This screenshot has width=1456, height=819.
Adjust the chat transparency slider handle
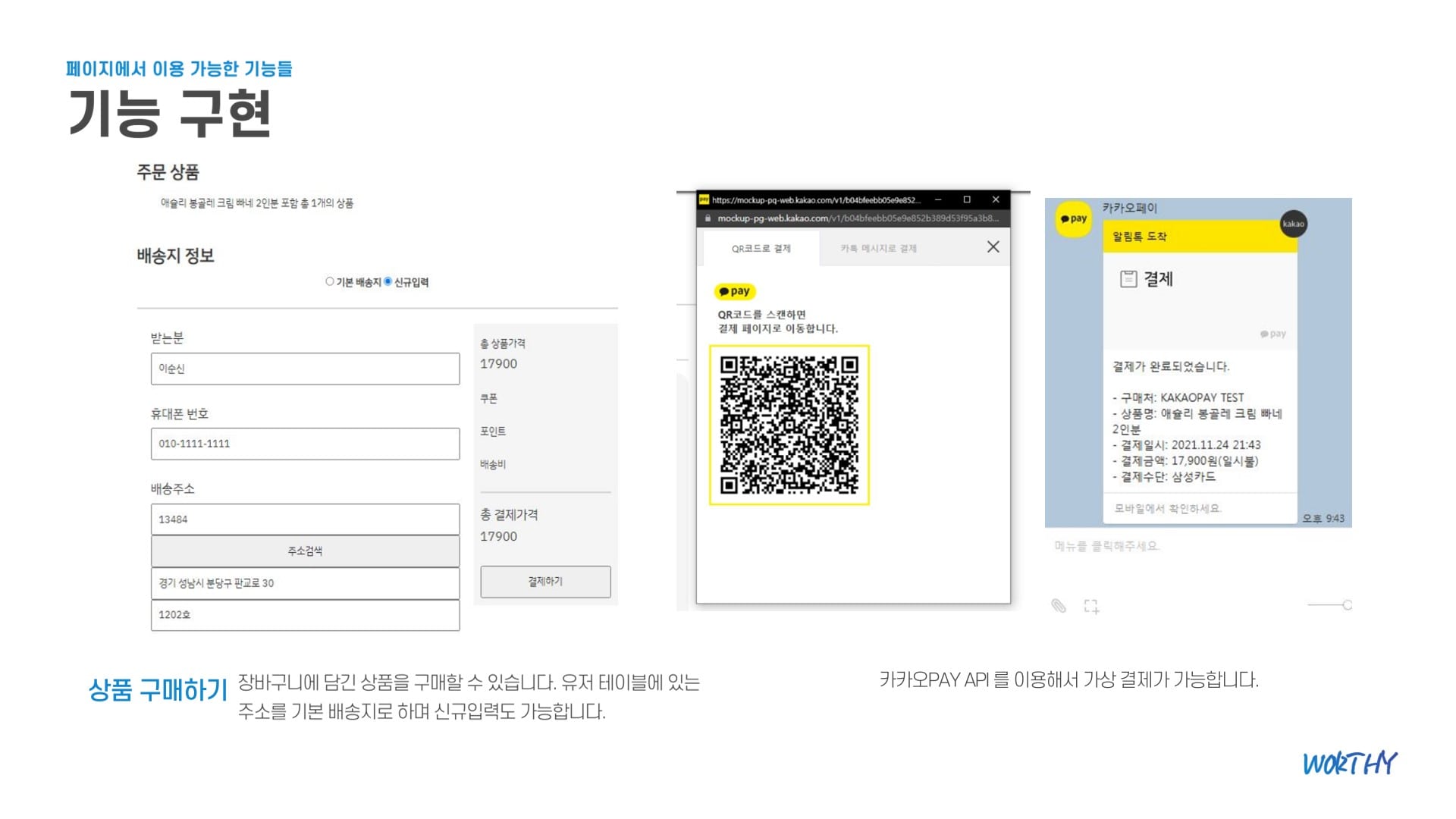pos(1348,604)
